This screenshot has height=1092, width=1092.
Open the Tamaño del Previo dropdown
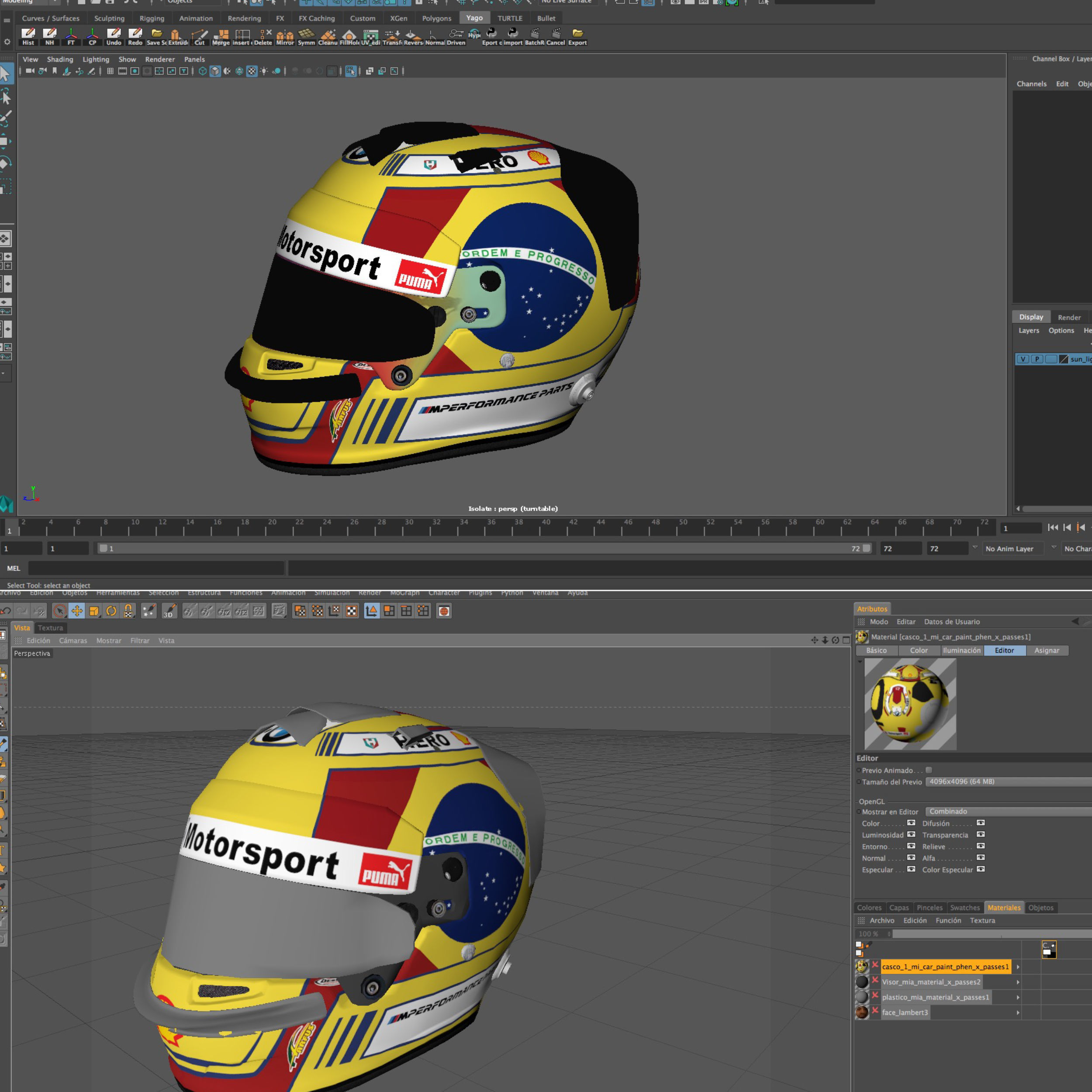[x=1008, y=782]
